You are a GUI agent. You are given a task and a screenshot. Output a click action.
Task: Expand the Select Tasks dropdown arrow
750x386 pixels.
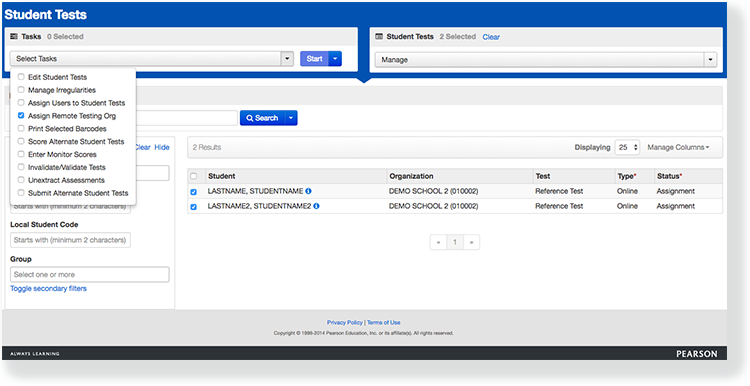[x=287, y=59]
